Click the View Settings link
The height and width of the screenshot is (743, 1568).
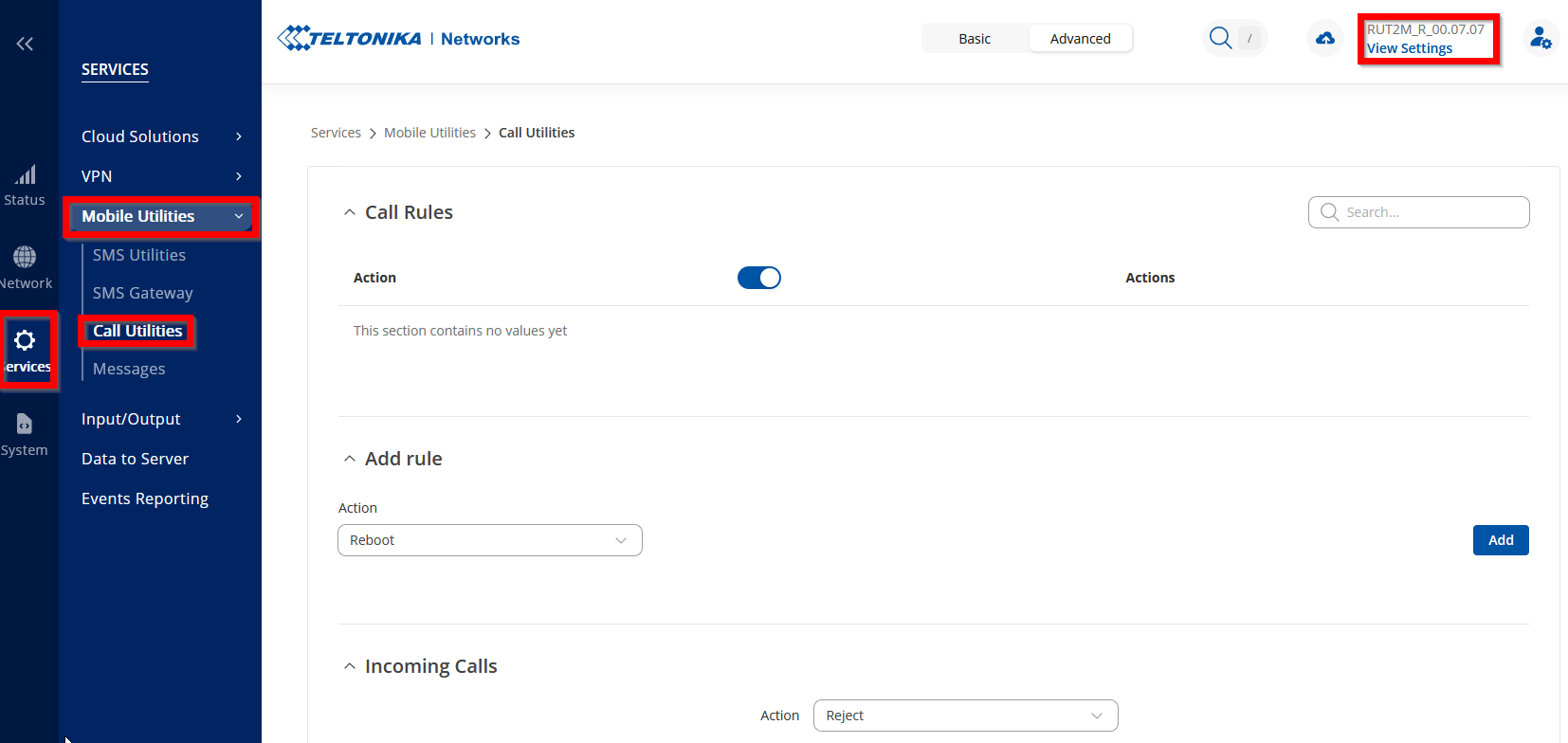(1409, 48)
